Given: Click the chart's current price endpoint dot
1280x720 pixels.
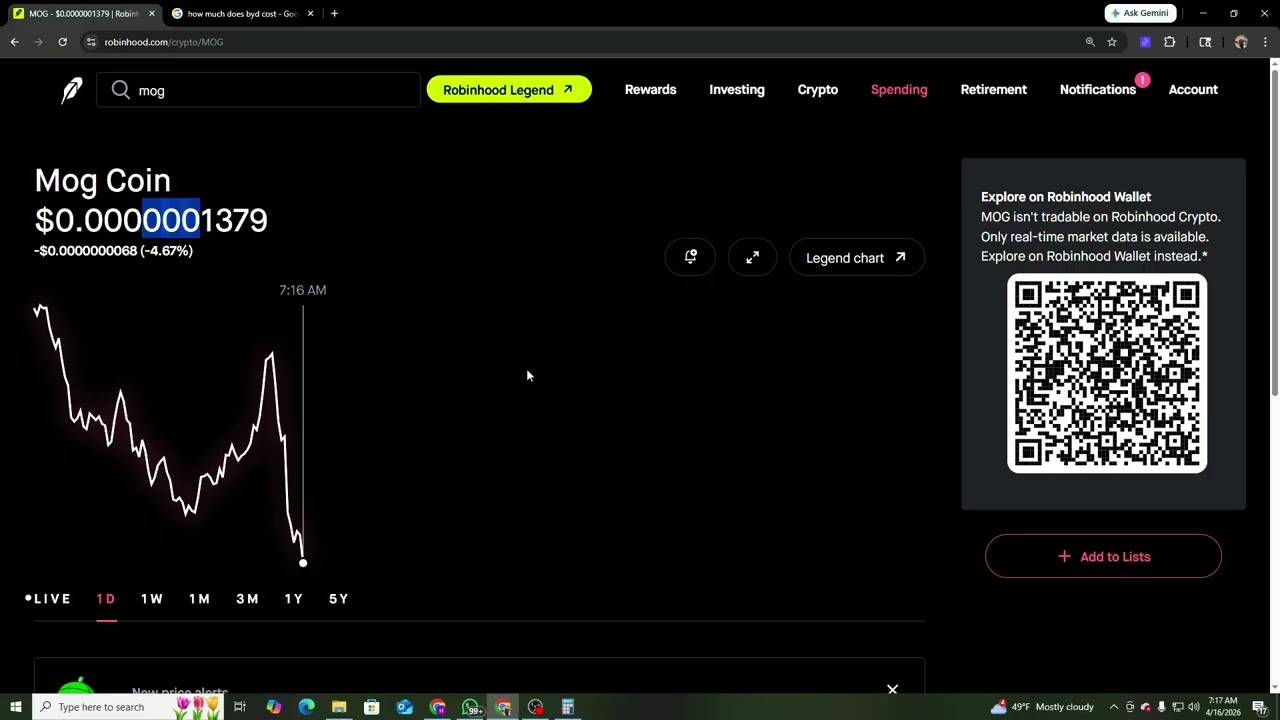Looking at the screenshot, I should 303,563.
